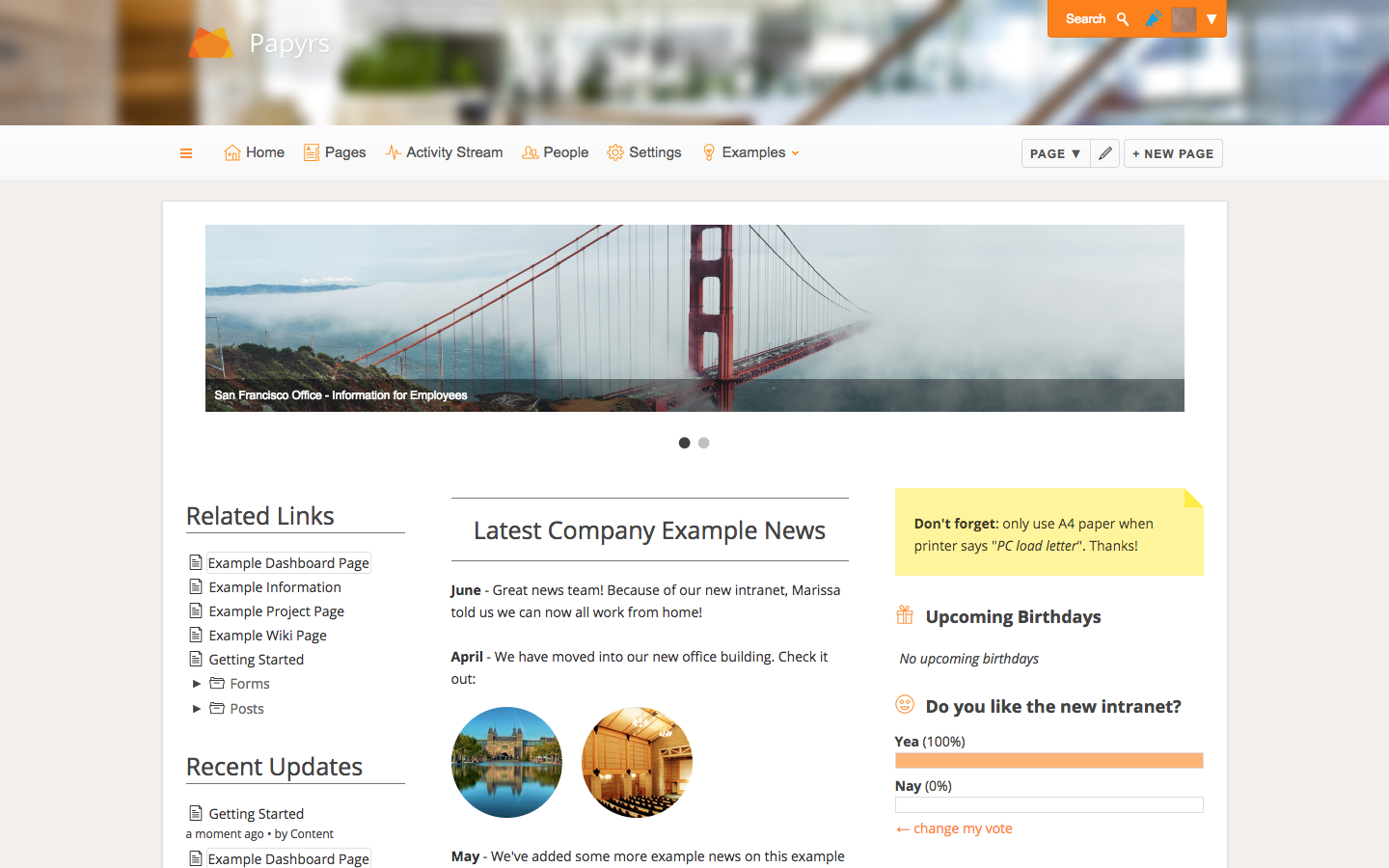
Task: Open the Example Wiki Page link
Action: [268, 636]
